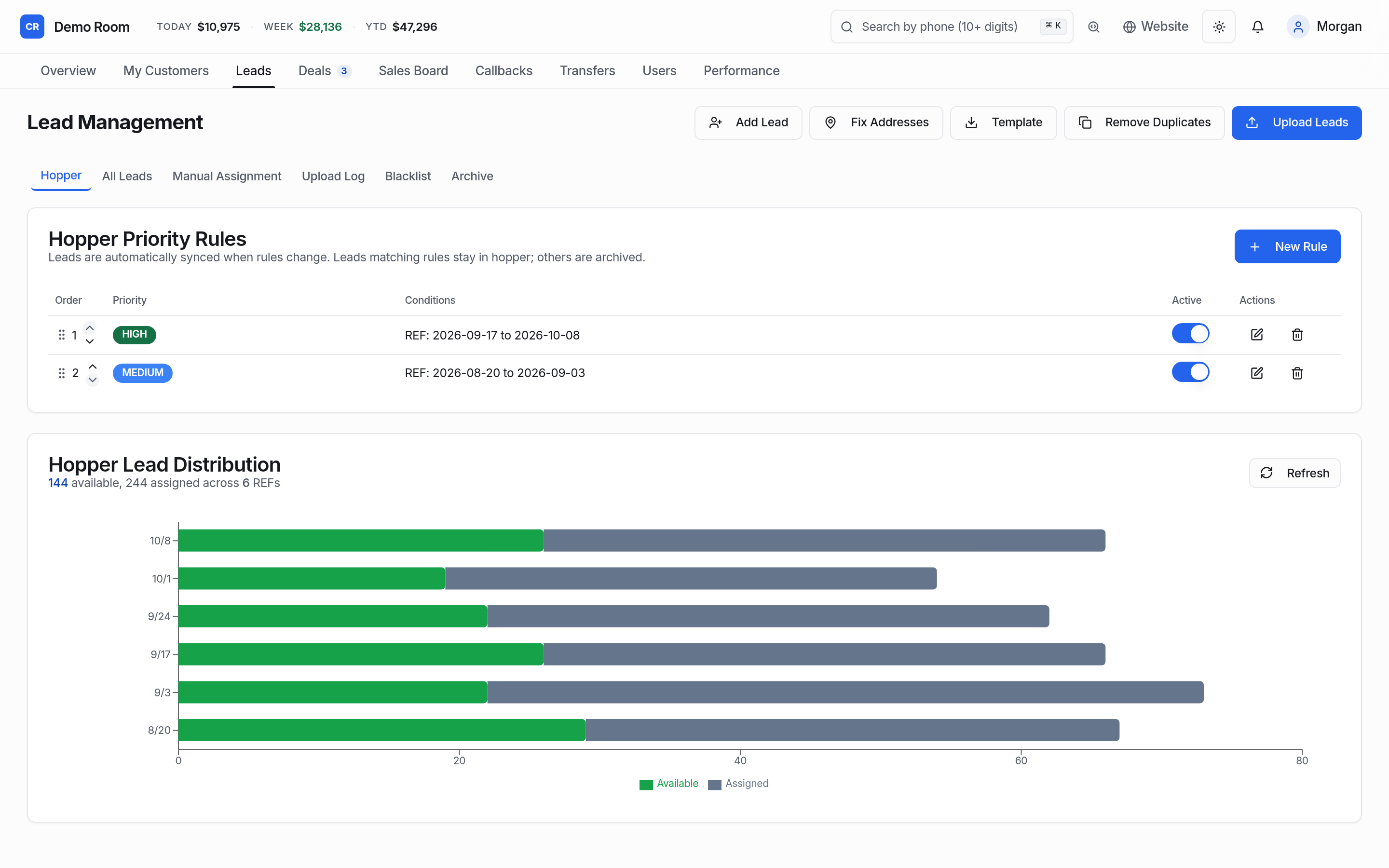Download the Template
1389x868 pixels.
coord(1003,122)
